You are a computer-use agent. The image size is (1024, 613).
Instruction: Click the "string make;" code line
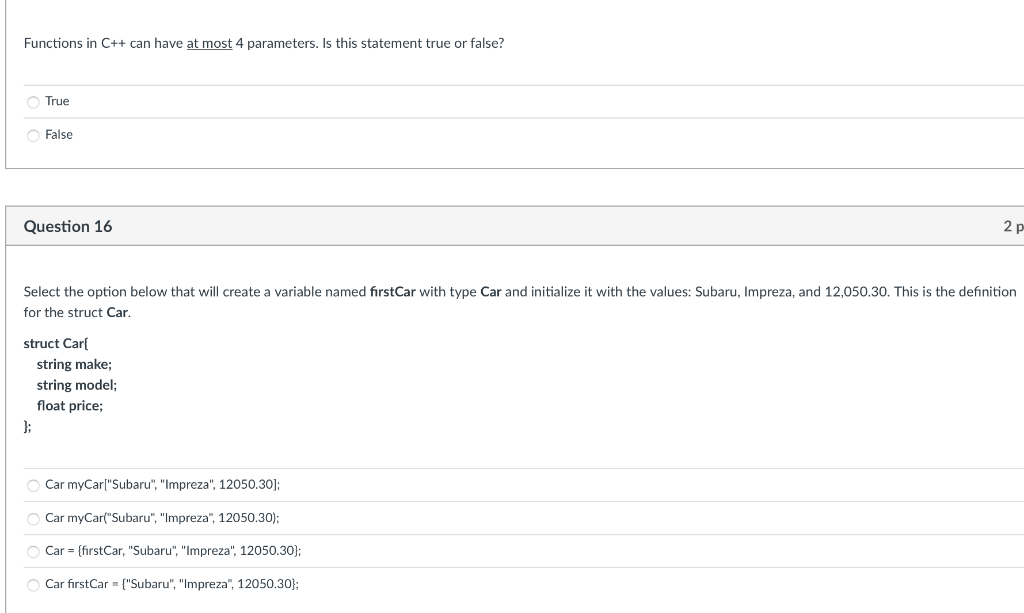[74, 364]
